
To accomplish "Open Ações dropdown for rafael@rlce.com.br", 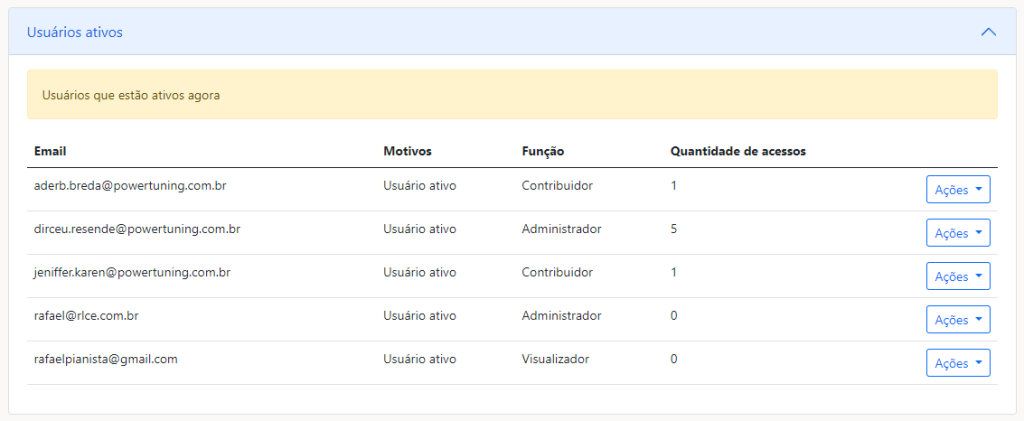I will [x=958, y=320].
